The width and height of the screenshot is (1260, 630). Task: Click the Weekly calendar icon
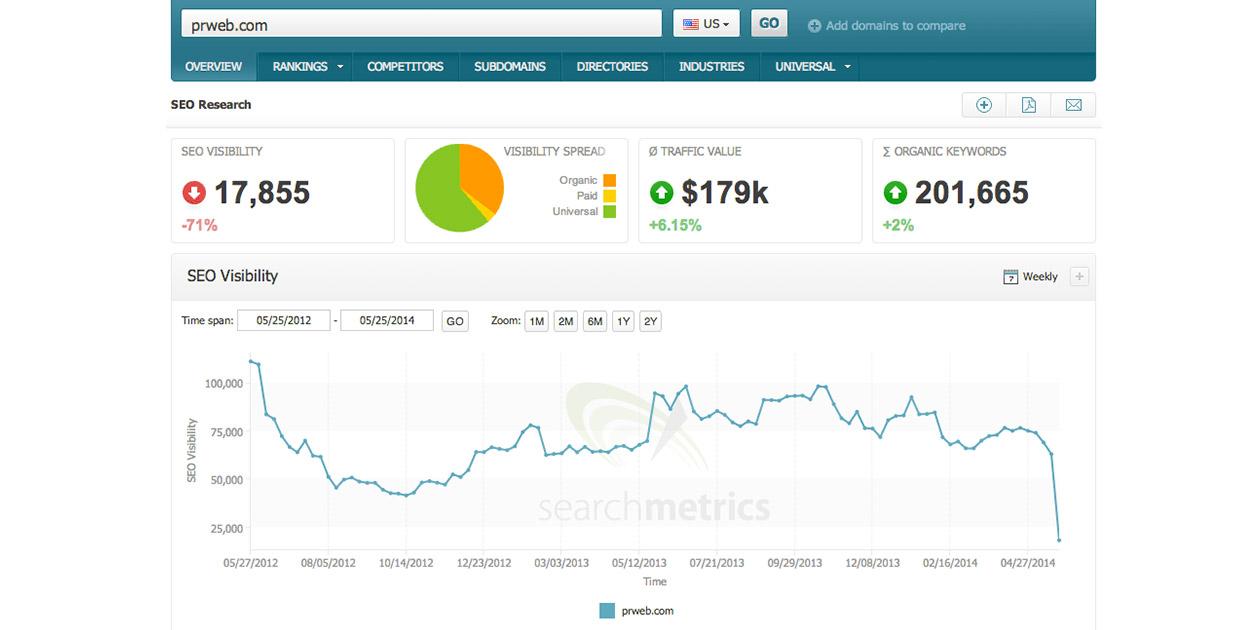click(1010, 277)
